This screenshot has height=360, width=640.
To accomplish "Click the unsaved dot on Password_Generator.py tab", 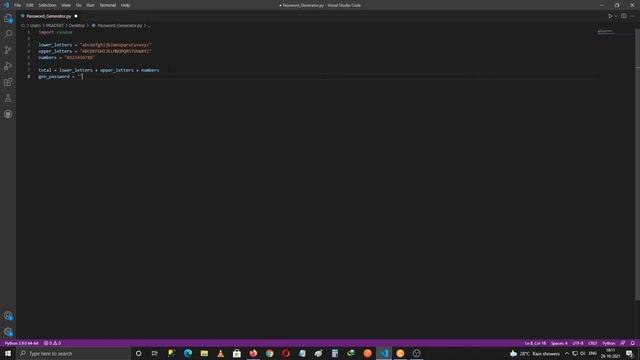I will tap(76, 16).
